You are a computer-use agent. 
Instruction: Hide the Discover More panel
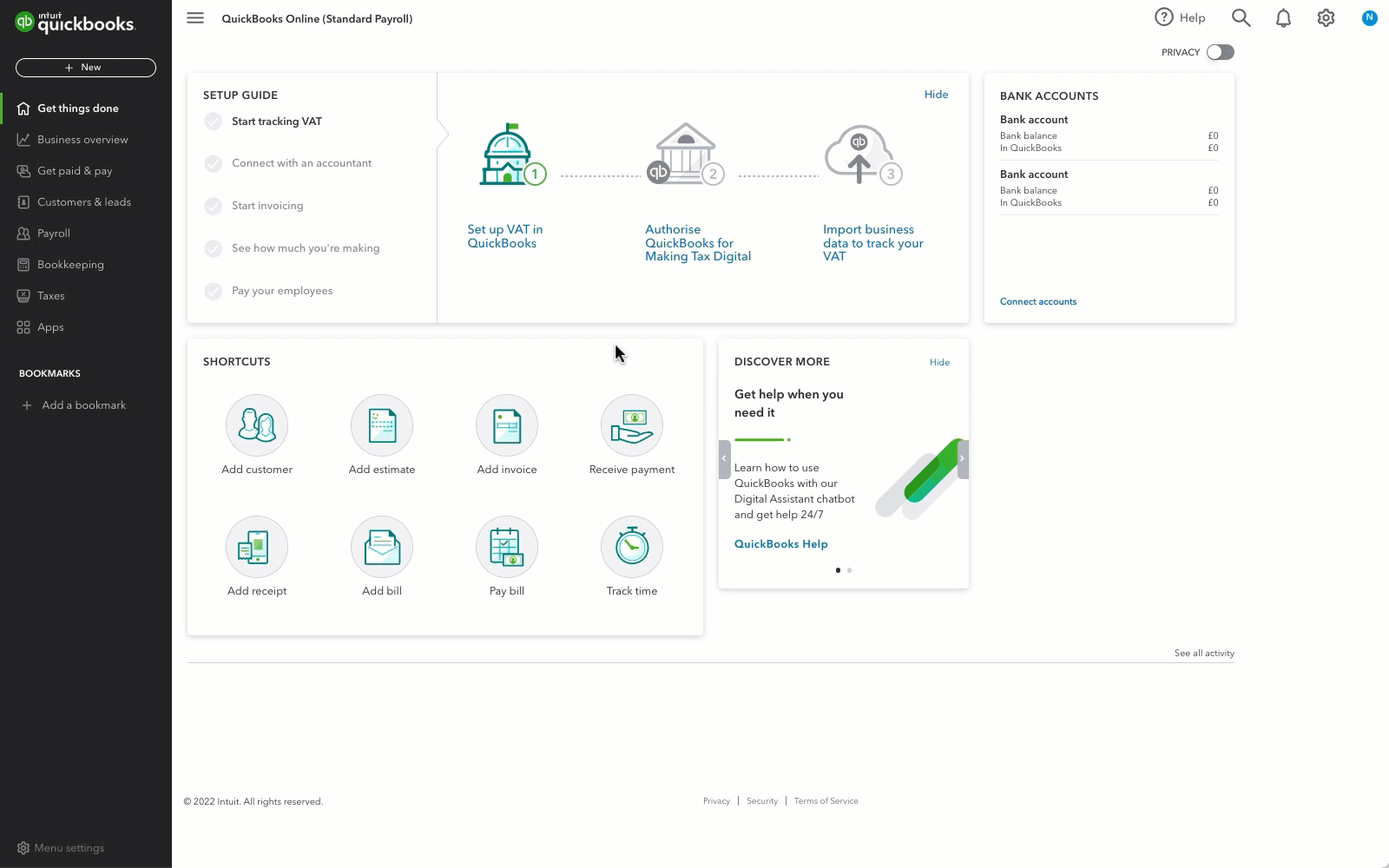(x=939, y=362)
